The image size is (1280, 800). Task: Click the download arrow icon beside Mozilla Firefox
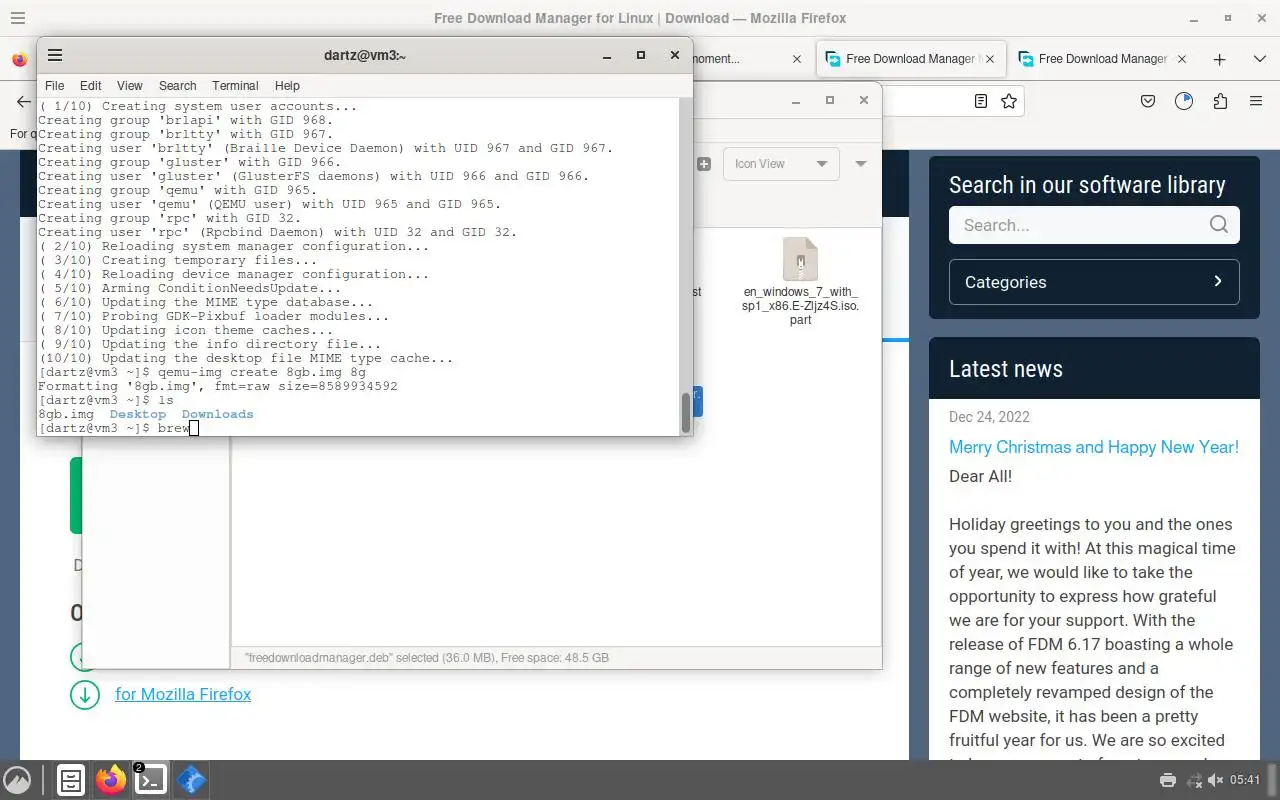click(85, 694)
